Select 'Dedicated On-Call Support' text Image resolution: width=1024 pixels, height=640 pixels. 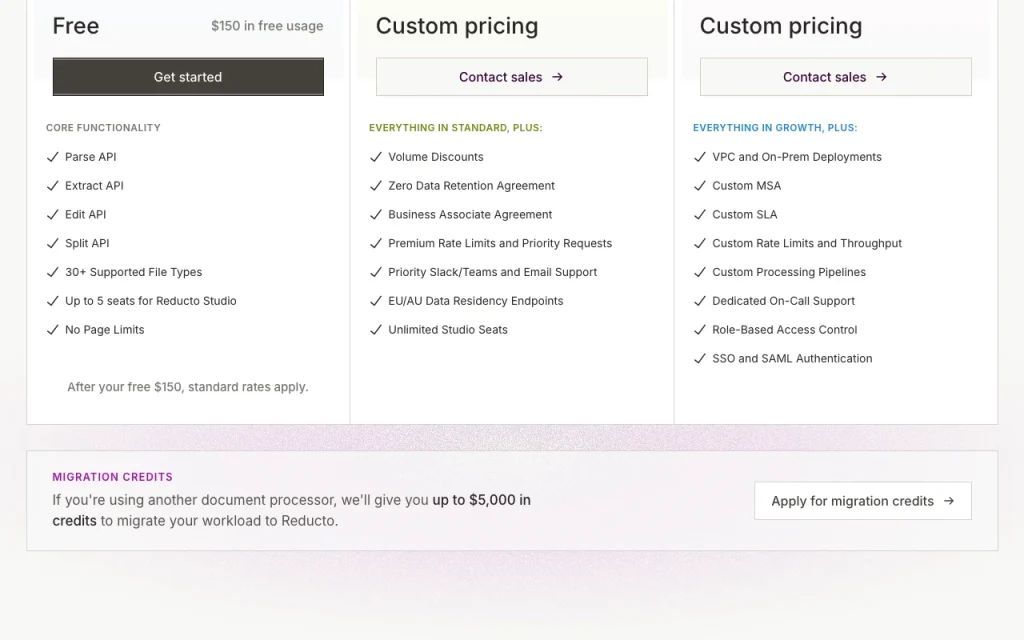pyautogui.click(x=784, y=300)
